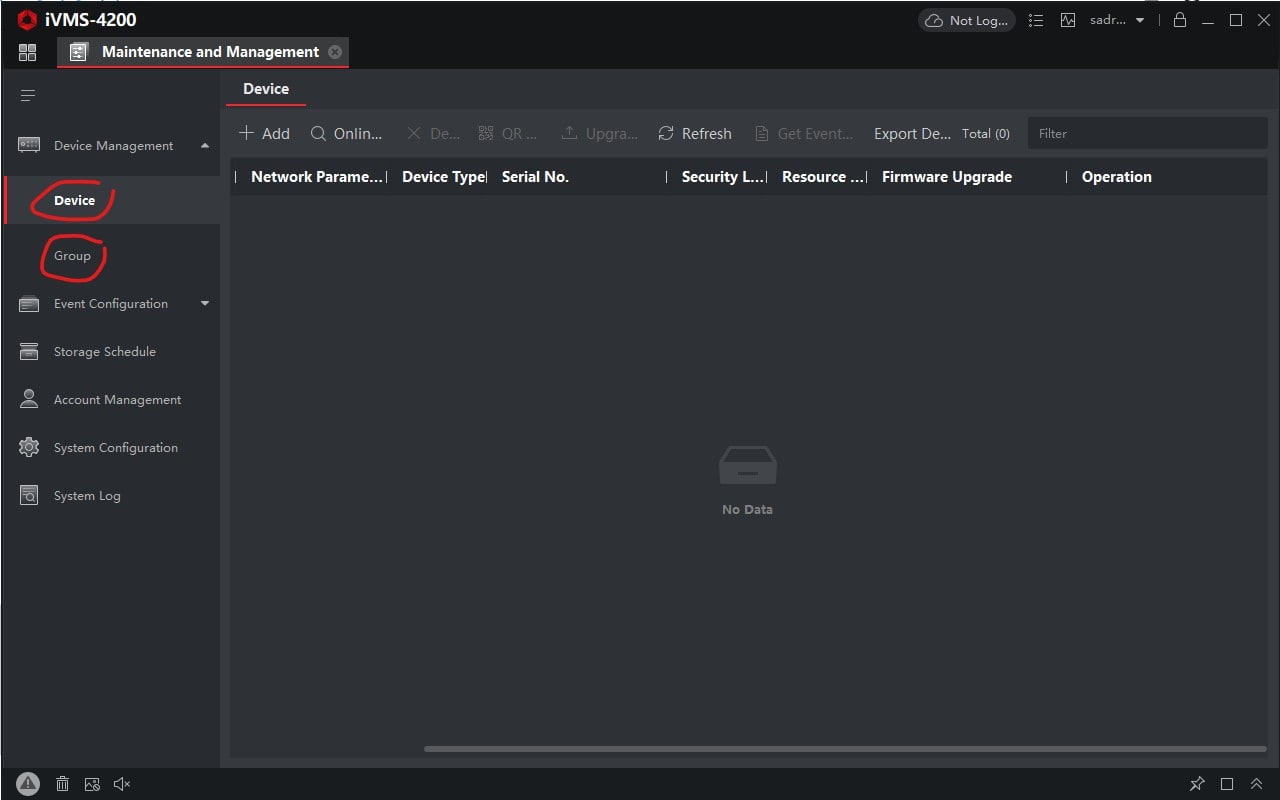Refresh the device list
The width and height of the screenshot is (1280, 800).
click(x=695, y=134)
